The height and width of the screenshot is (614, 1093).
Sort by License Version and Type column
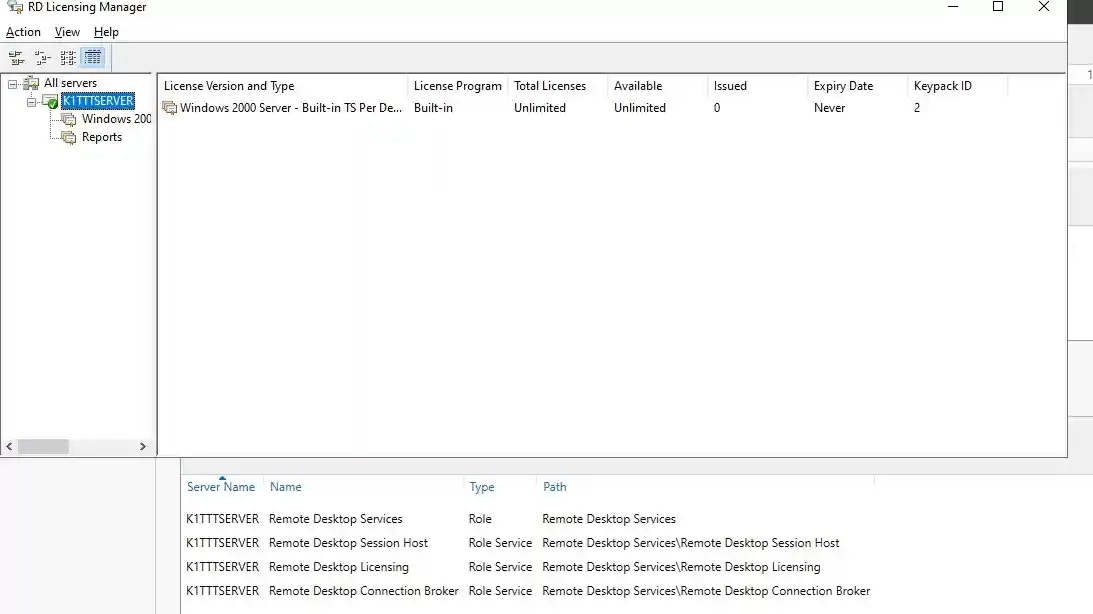pyautogui.click(x=282, y=86)
